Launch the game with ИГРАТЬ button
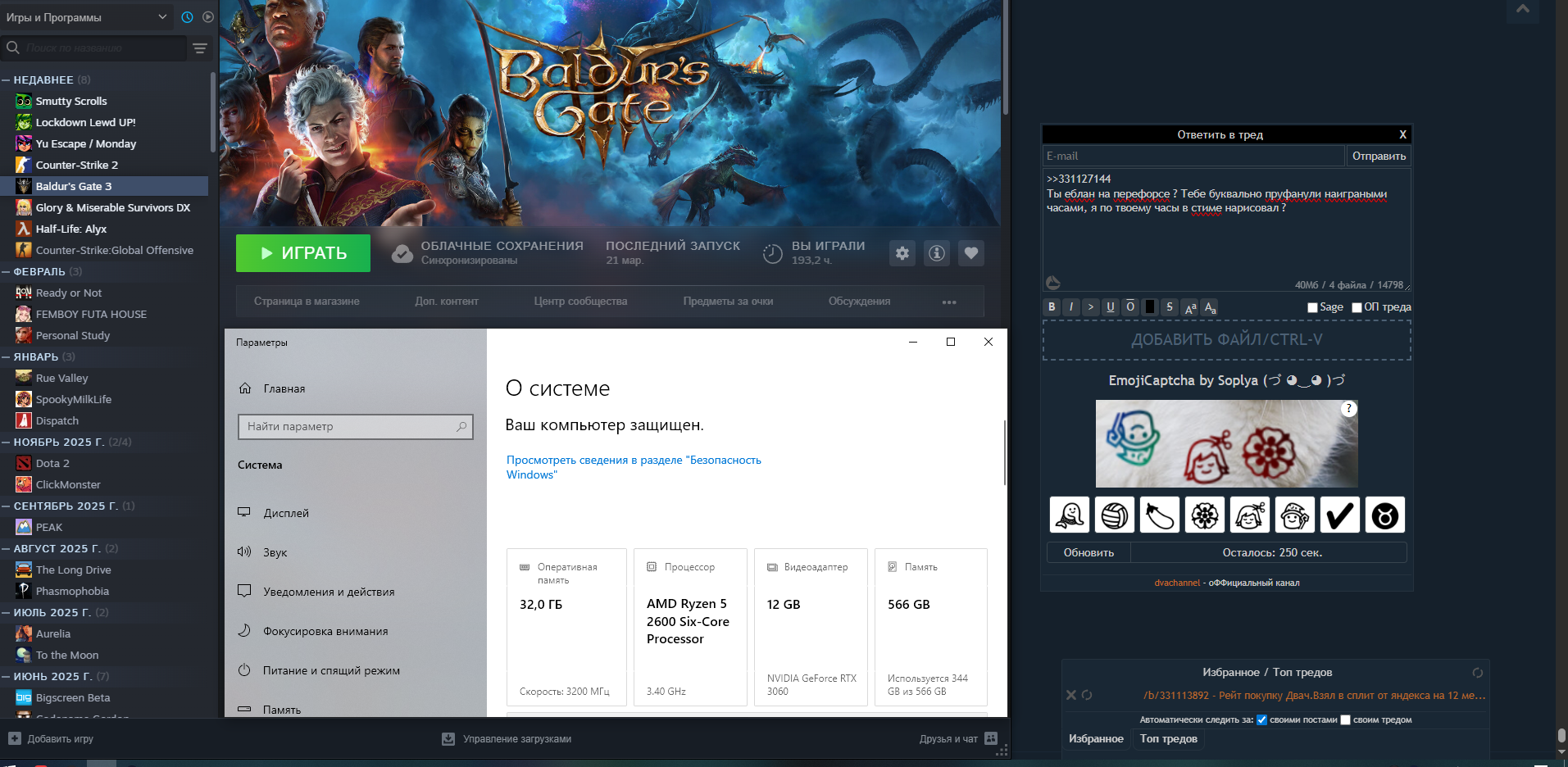 coord(303,253)
